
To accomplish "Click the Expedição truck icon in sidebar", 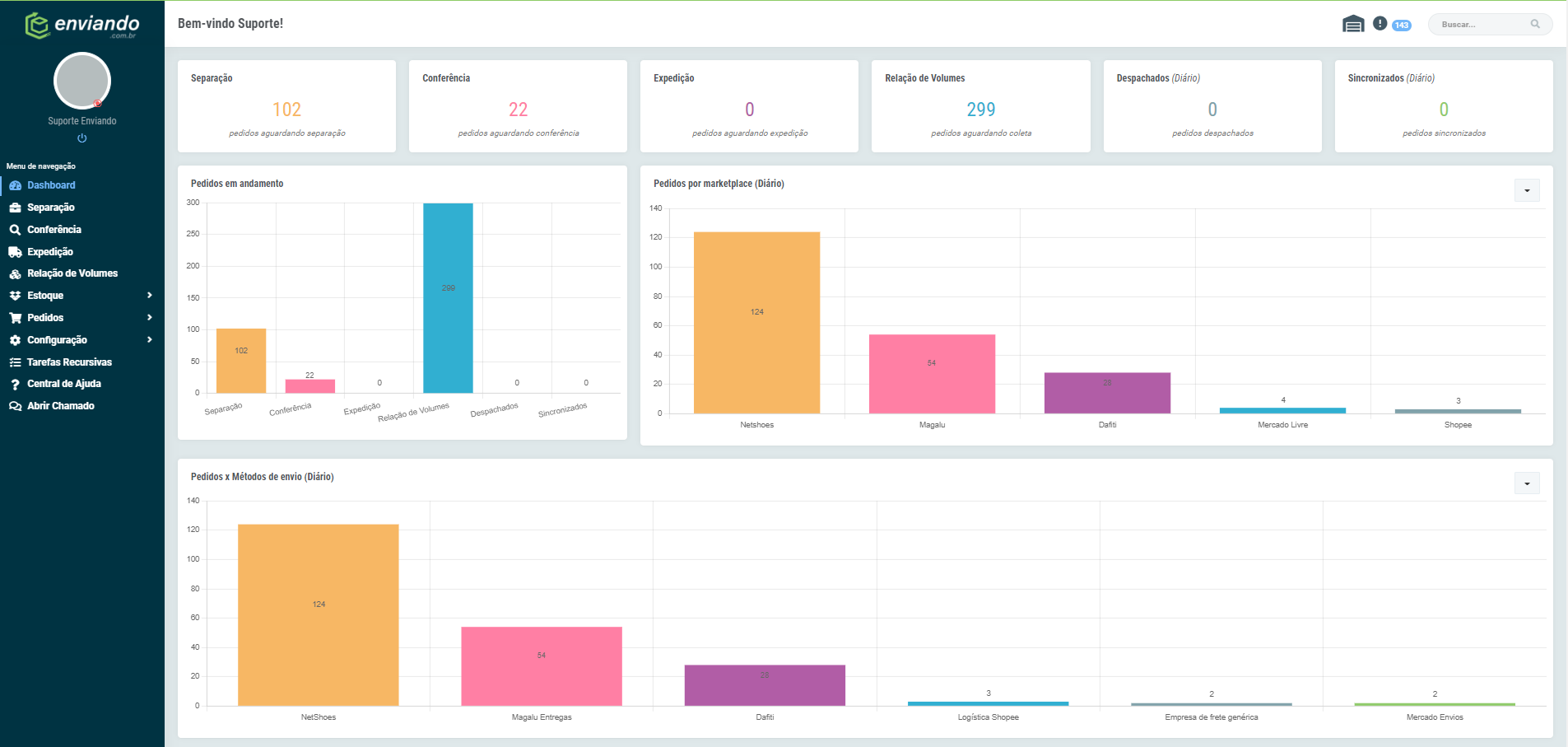I will [15, 252].
